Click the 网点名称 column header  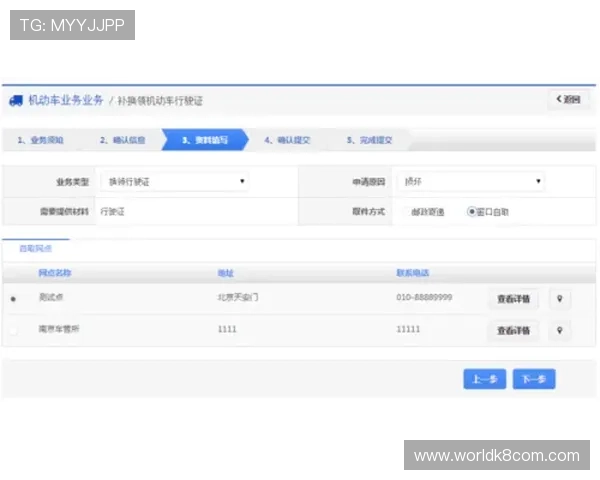click(55, 273)
